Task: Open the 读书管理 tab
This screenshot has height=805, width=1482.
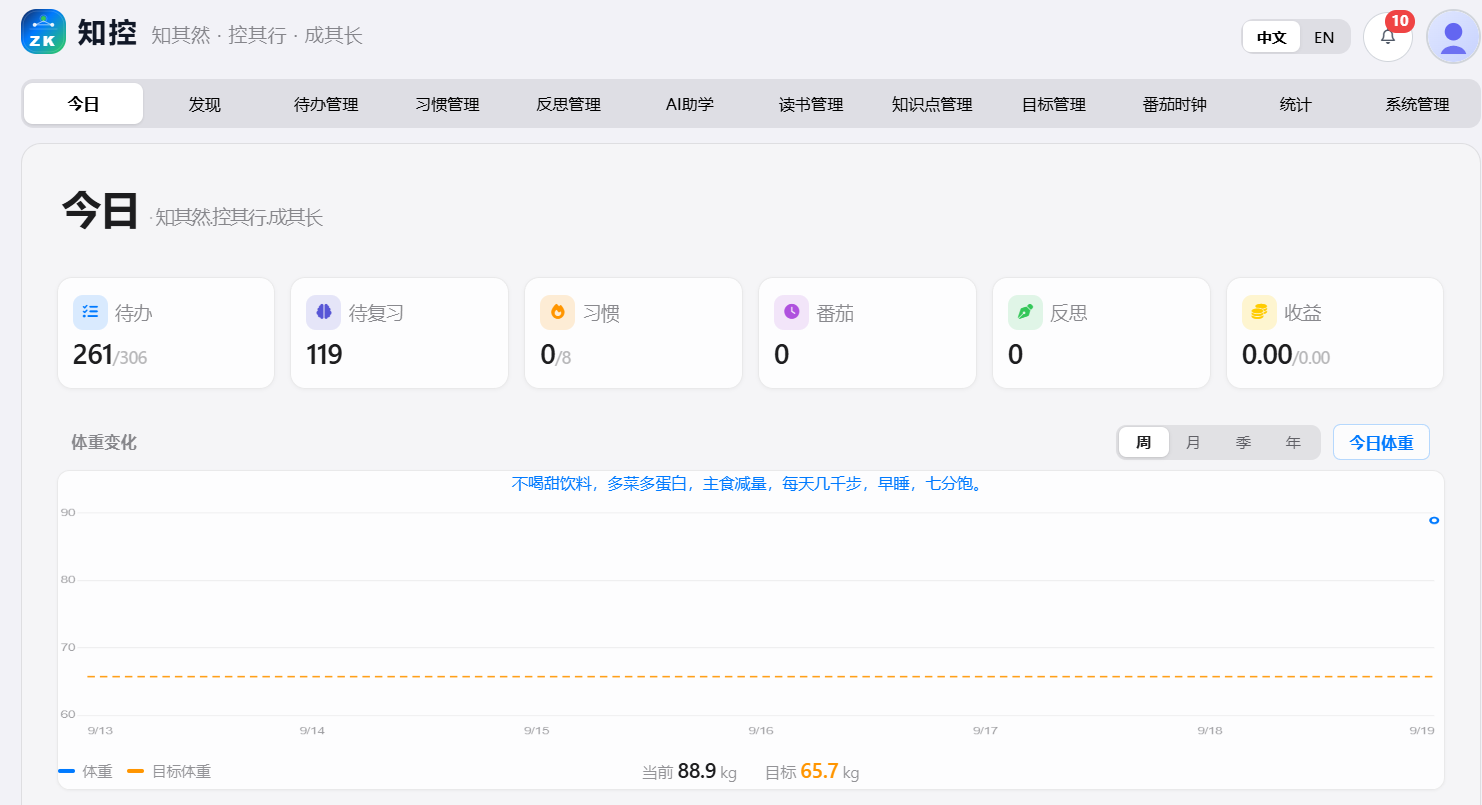Action: point(811,104)
